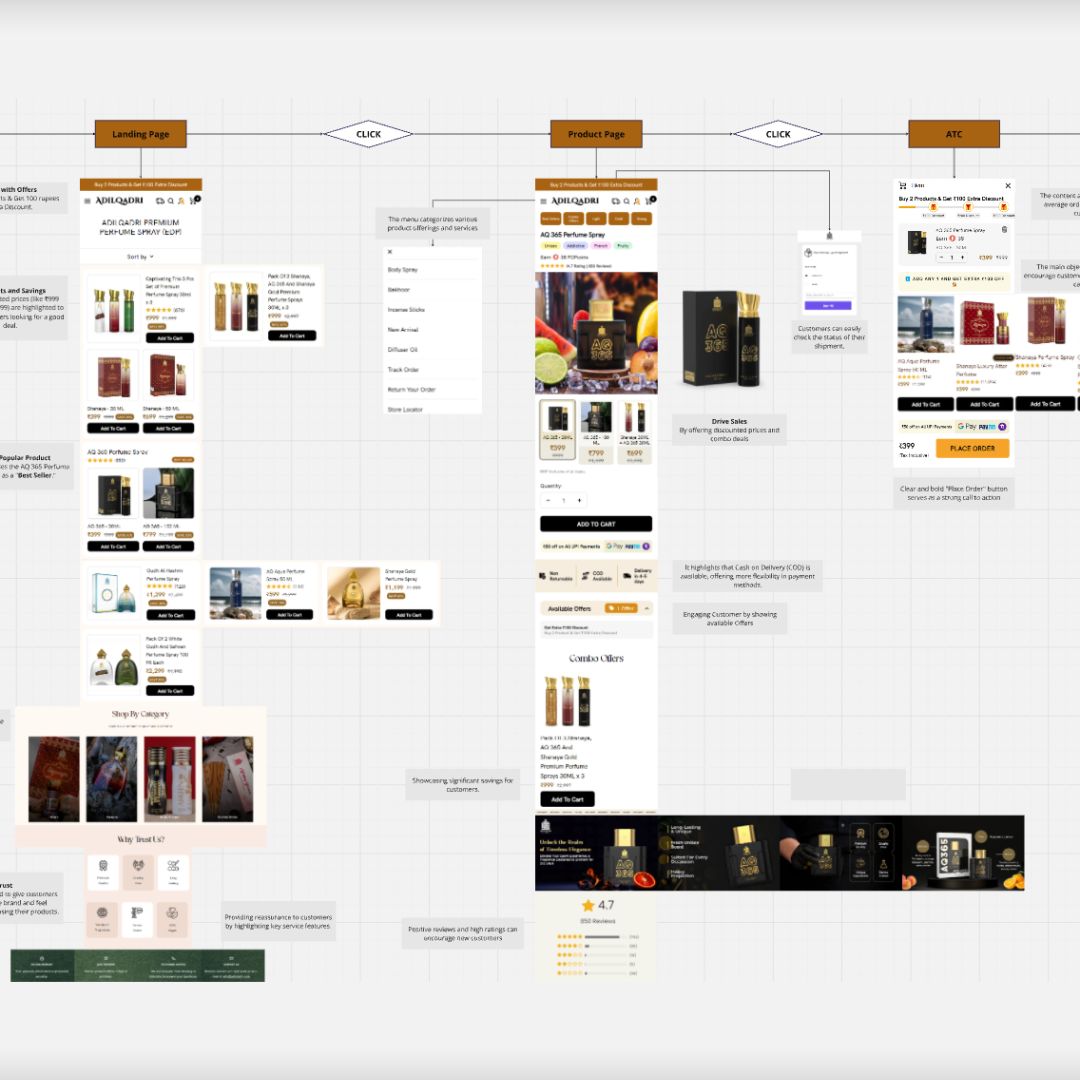Delete AQ 365 item using cart trash icon
The image size is (1080, 1080).
[1004, 230]
